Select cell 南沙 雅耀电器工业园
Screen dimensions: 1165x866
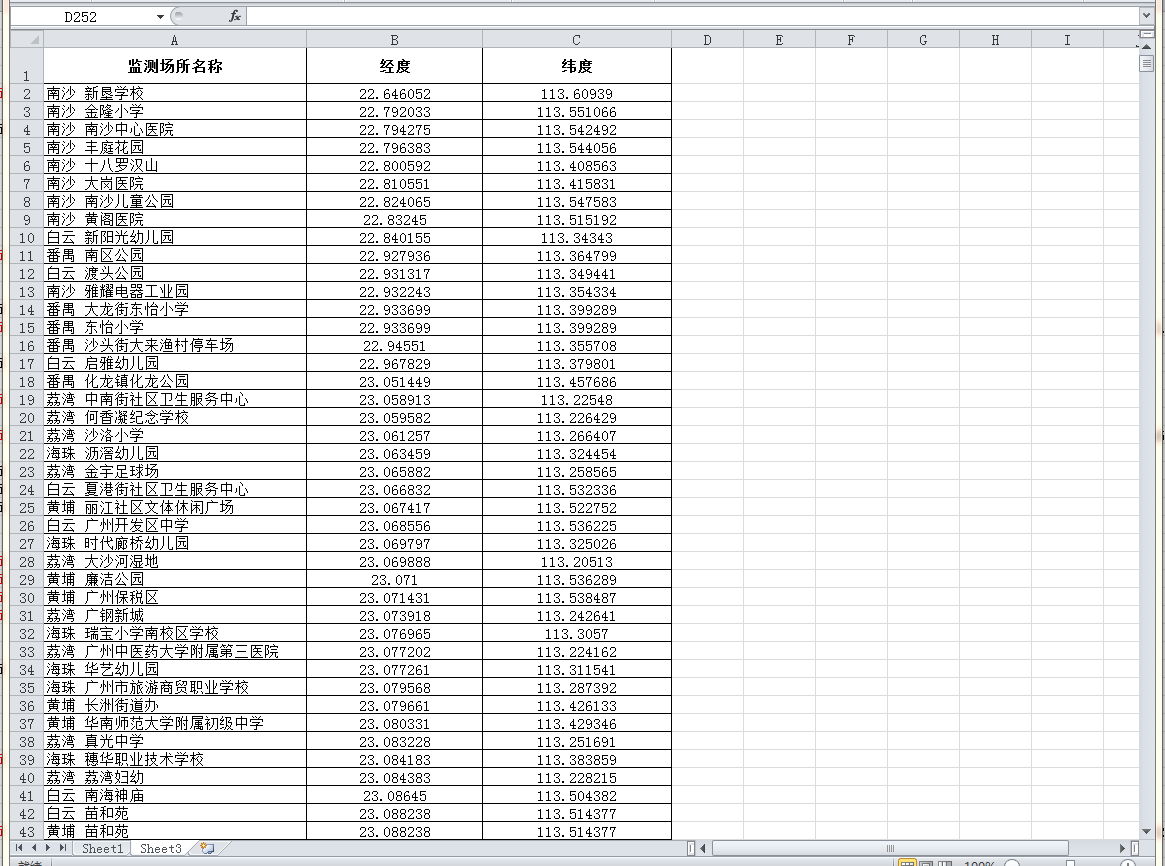pos(175,291)
